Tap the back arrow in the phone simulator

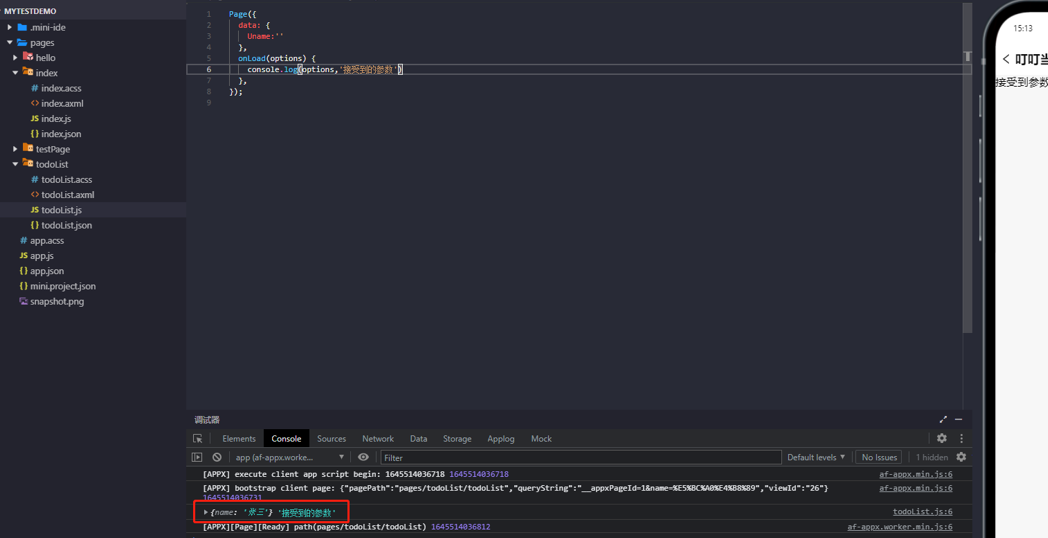[1006, 59]
